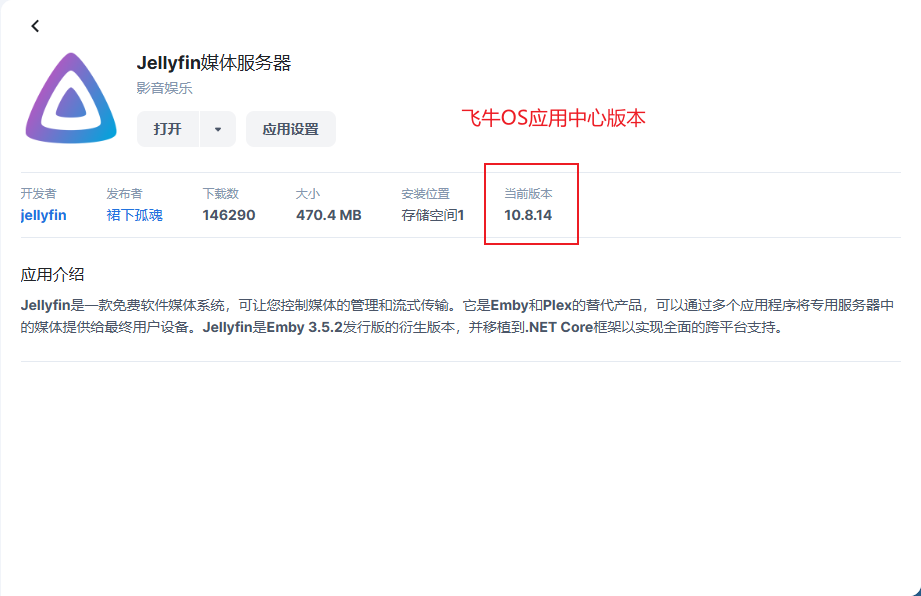Expand the dropdown arrow beside 打开
The height and width of the screenshot is (596, 921).
[218, 129]
